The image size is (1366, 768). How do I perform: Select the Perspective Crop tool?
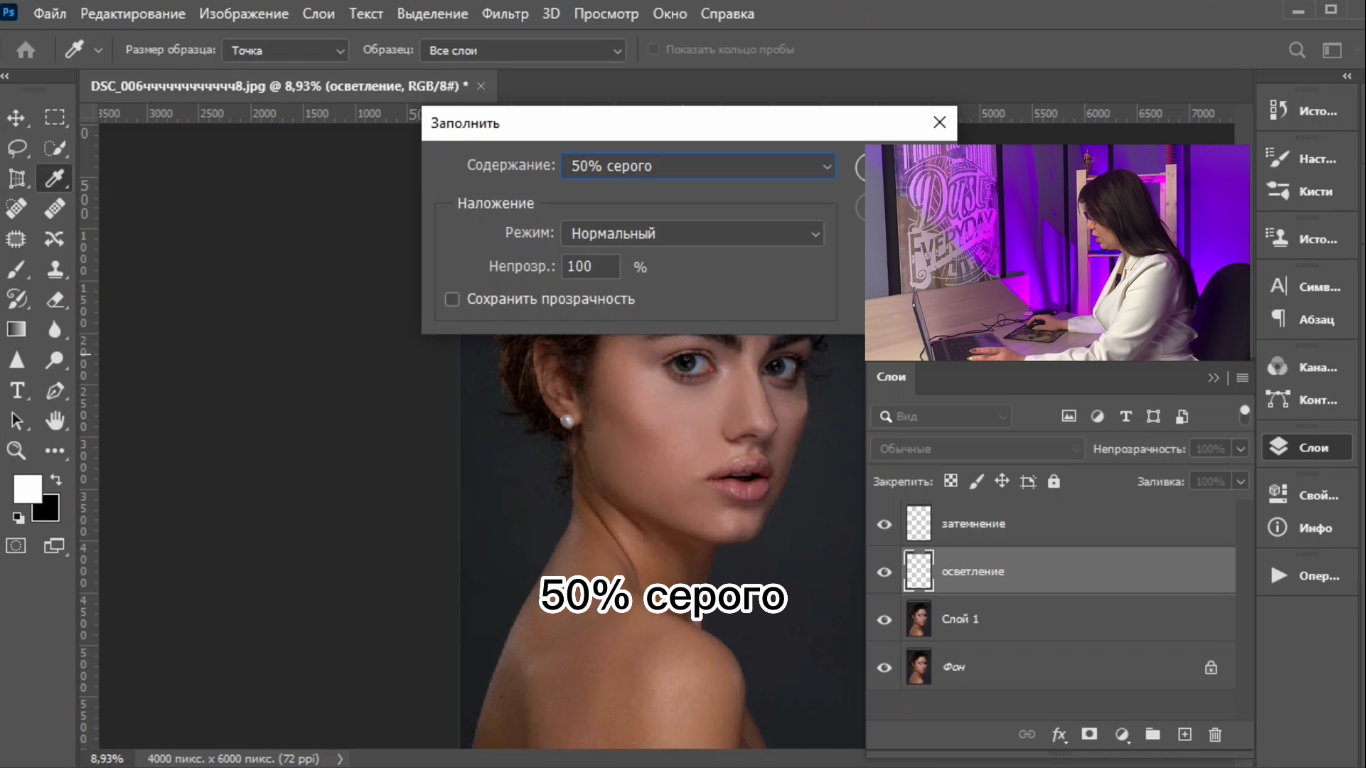pyautogui.click(x=17, y=178)
